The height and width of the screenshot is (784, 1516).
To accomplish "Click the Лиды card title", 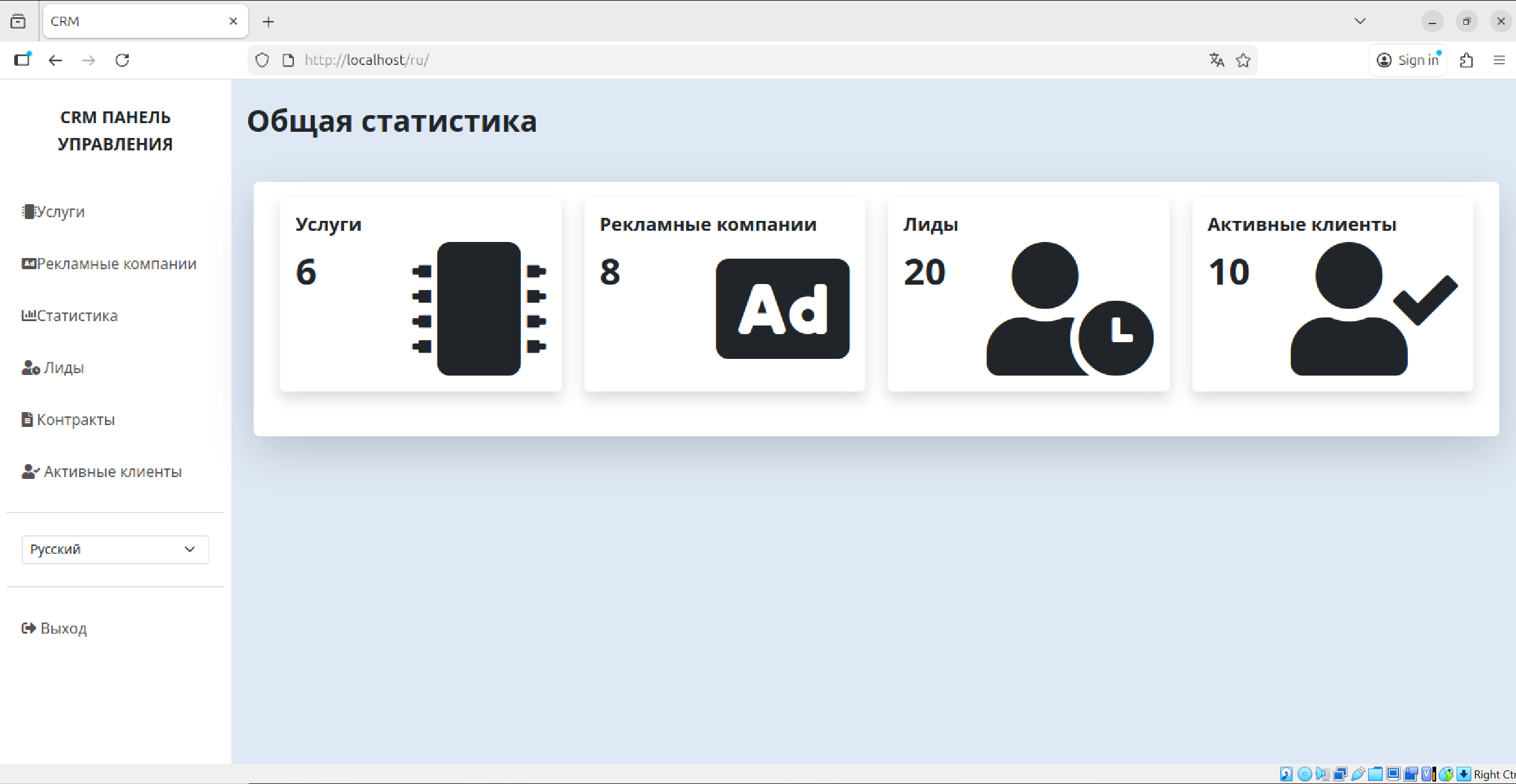I will 931,224.
